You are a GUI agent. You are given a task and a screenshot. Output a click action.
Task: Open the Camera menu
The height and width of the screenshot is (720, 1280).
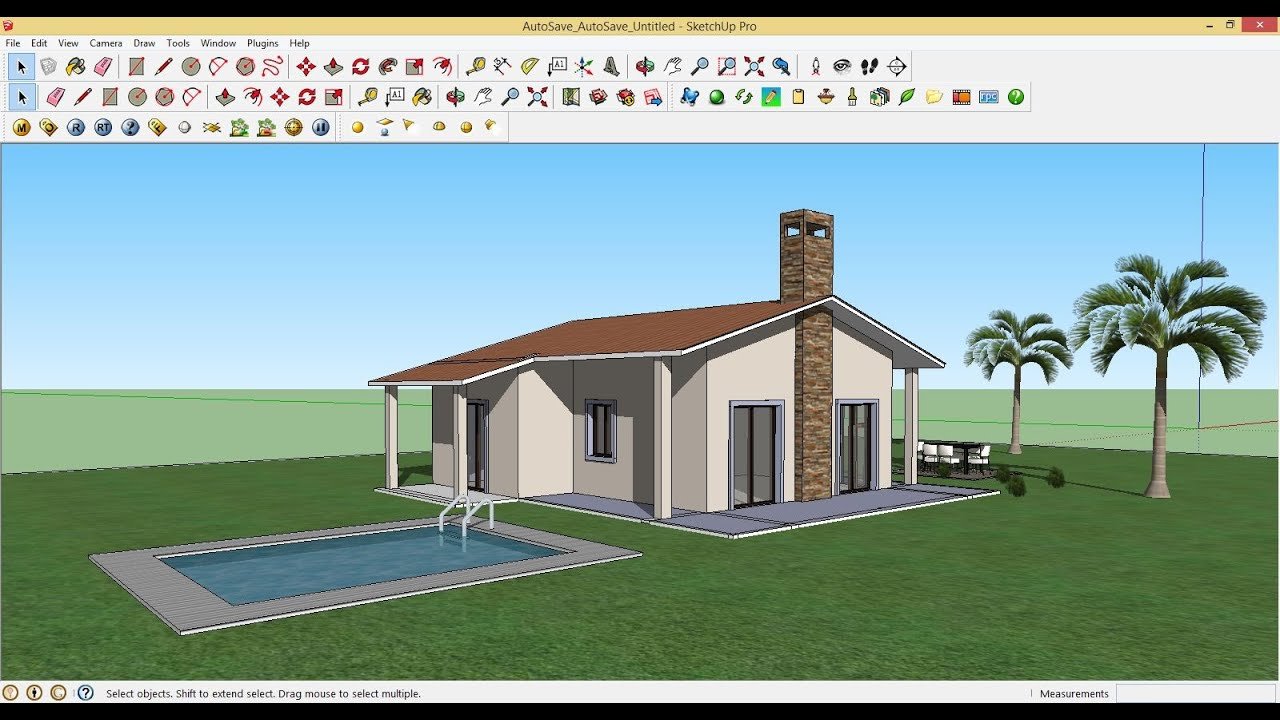click(106, 43)
